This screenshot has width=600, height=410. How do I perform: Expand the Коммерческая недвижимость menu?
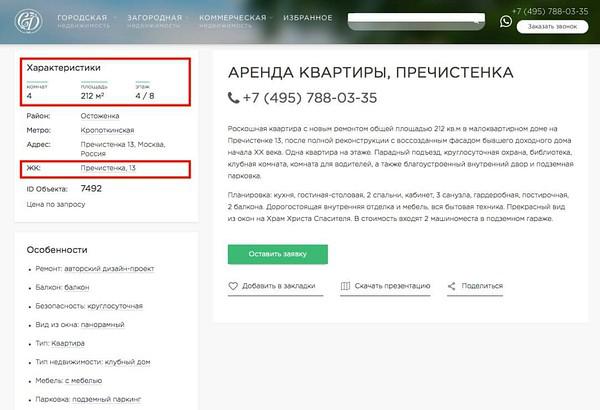click(234, 21)
